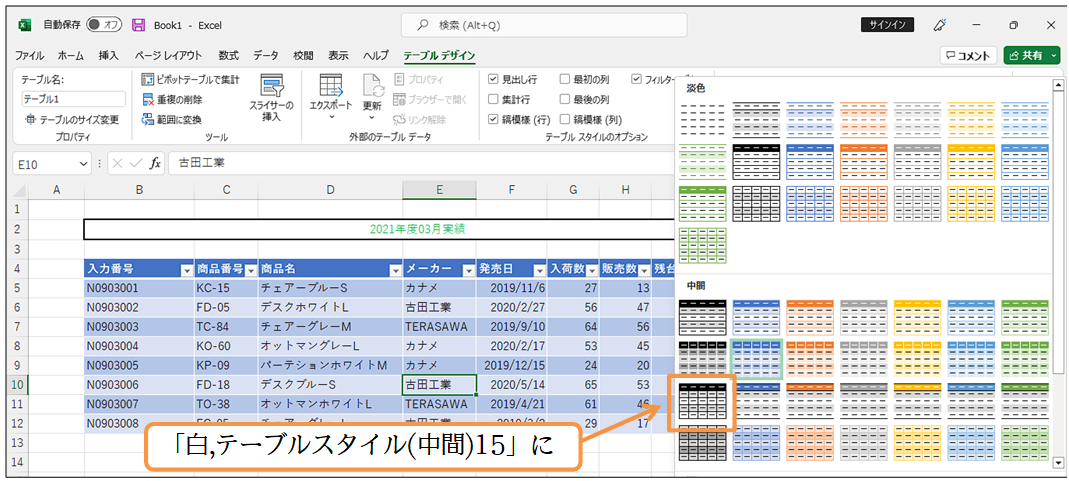Click the save icon in title bar
This screenshot has width=1069, height=481.
point(138,25)
